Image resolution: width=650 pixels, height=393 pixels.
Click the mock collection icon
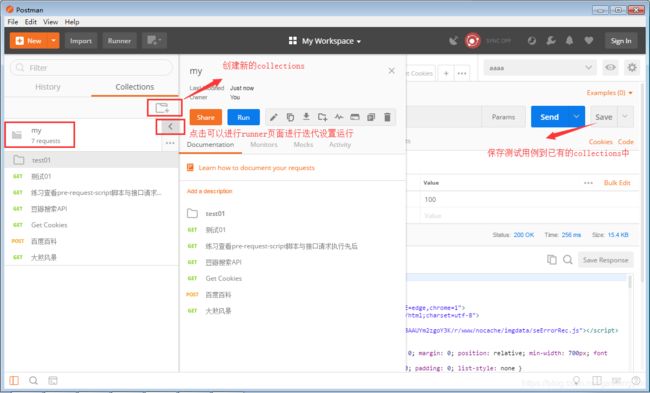click(x=355, y=117)
